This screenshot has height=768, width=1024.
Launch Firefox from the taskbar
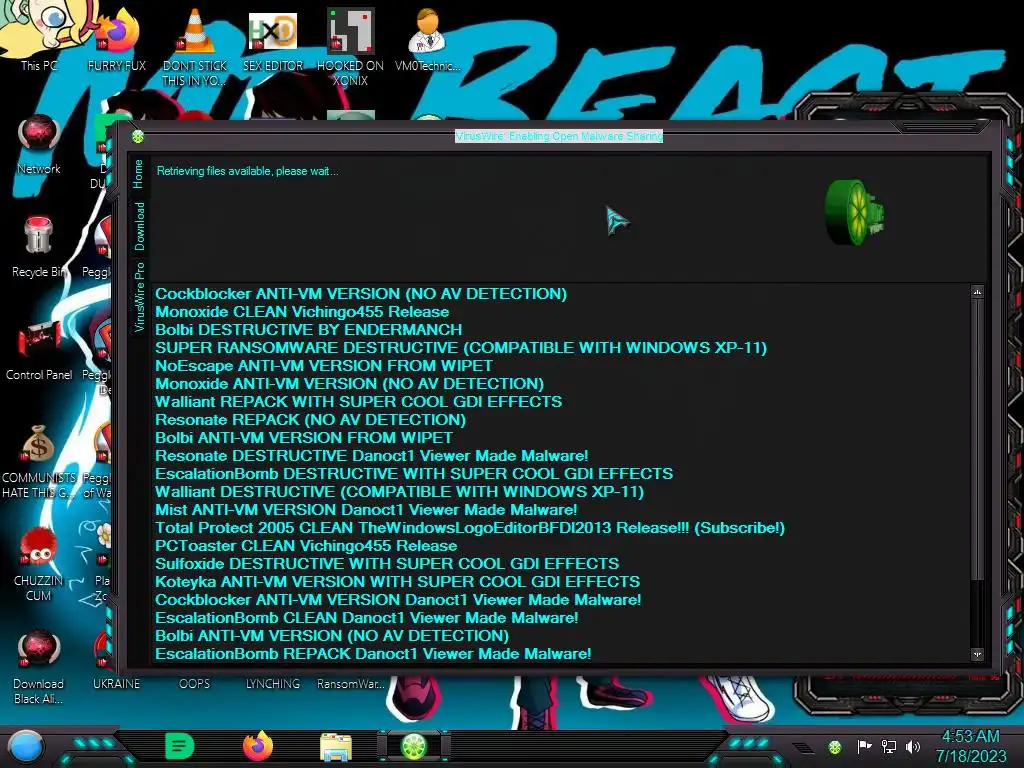[x=258, y=746]
